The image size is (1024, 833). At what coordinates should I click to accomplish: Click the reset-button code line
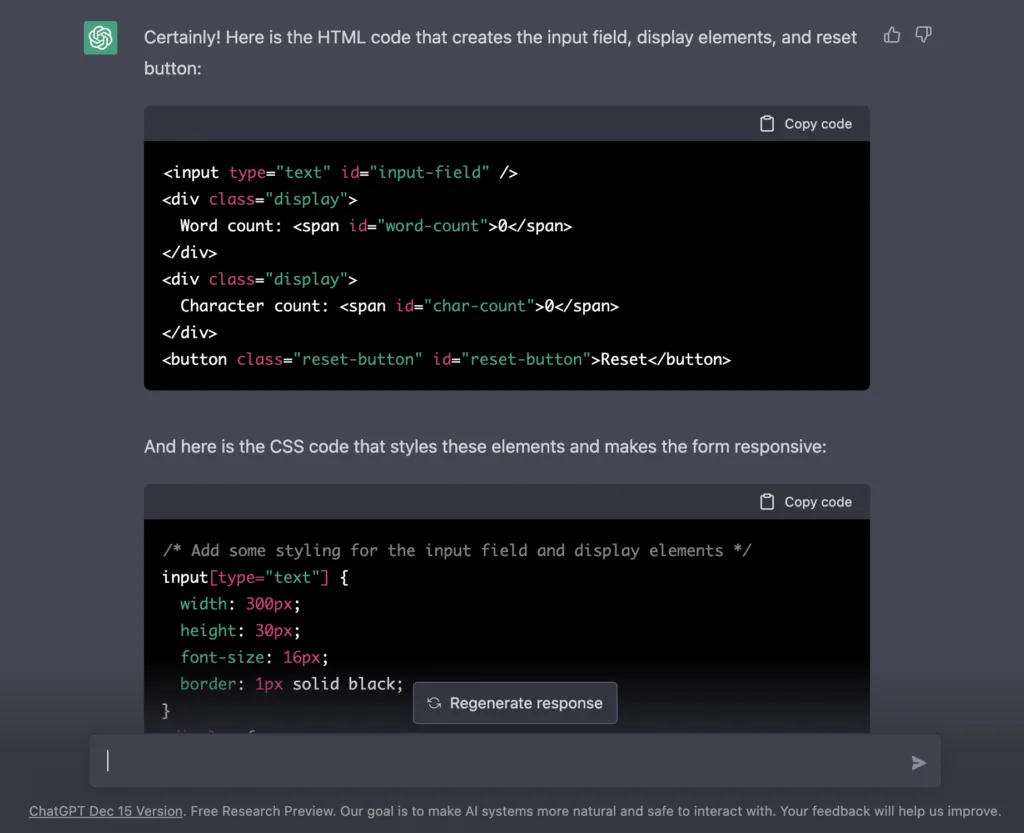[x=446, y=359]
